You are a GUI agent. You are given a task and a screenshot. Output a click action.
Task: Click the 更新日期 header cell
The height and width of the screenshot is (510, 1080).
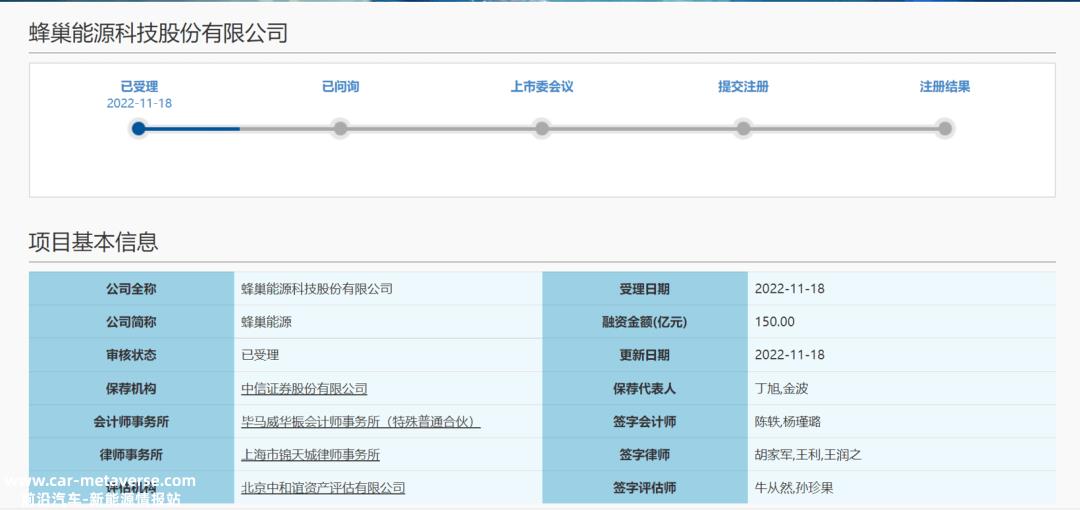point(645,355)
